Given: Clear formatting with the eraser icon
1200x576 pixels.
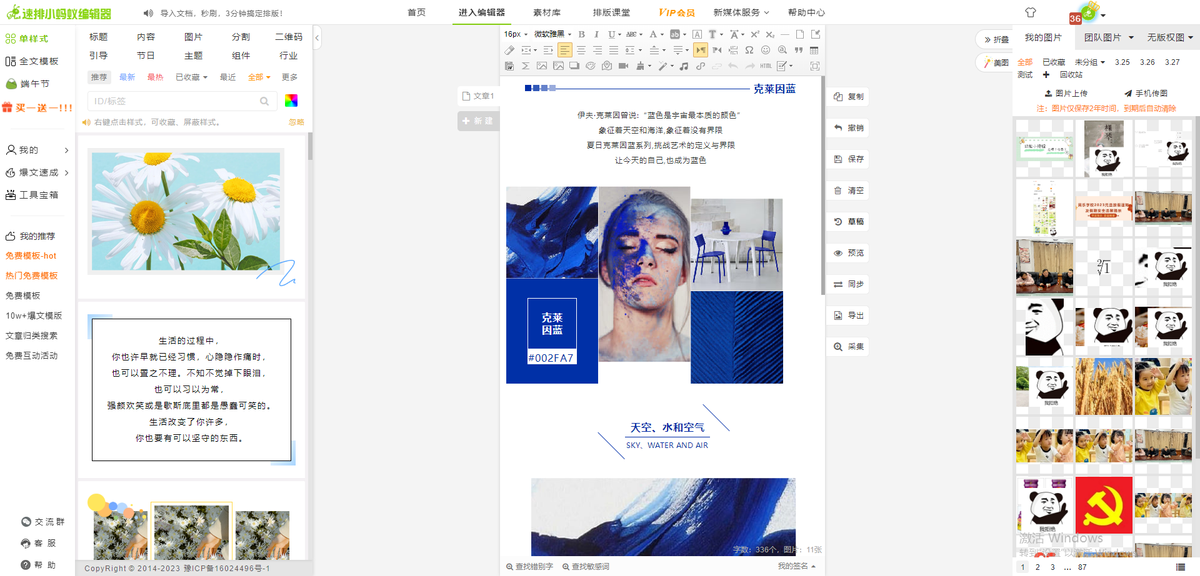Looking at the screenshot, I should pos(508,50).
